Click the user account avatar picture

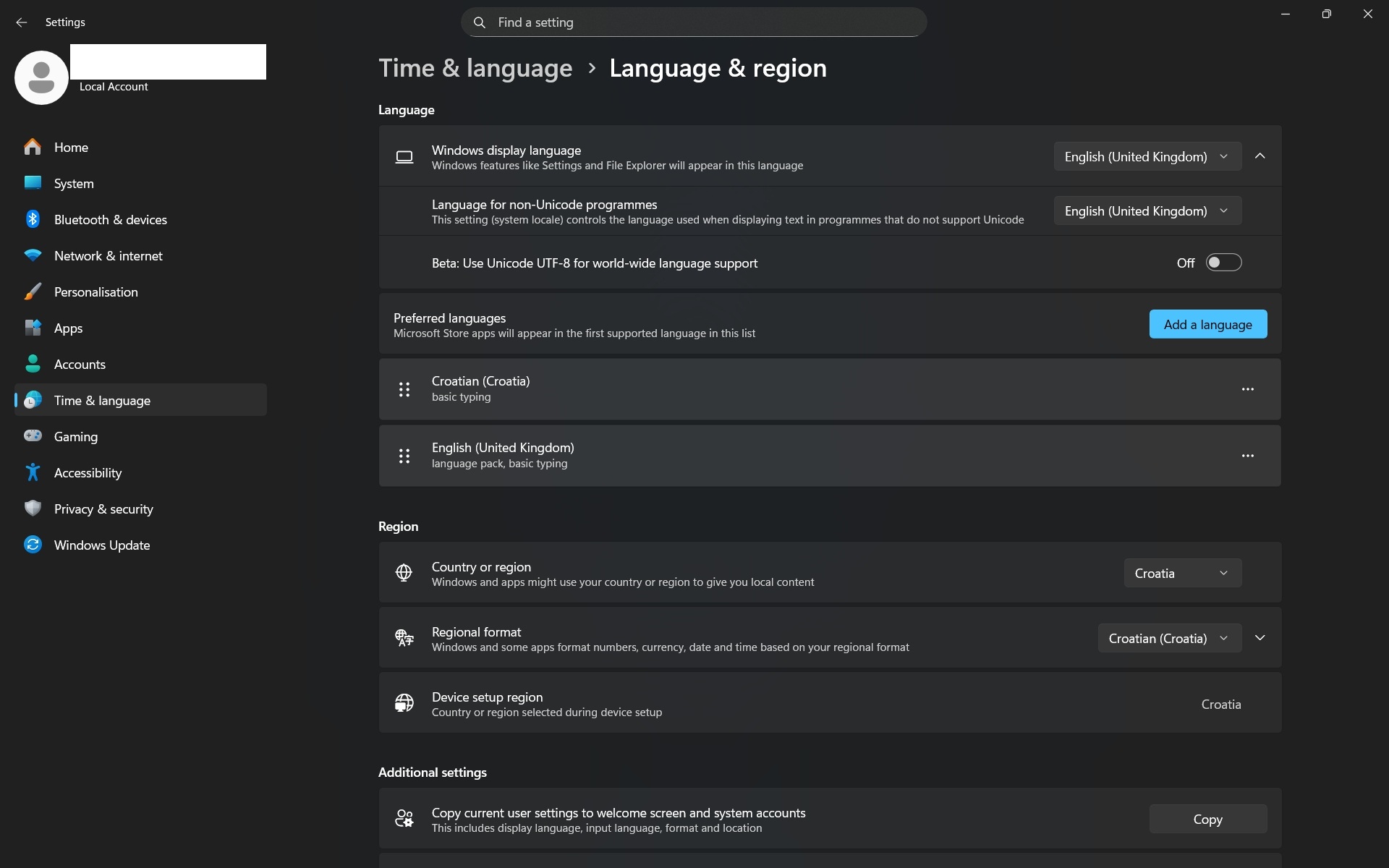[x=41, y=77]
